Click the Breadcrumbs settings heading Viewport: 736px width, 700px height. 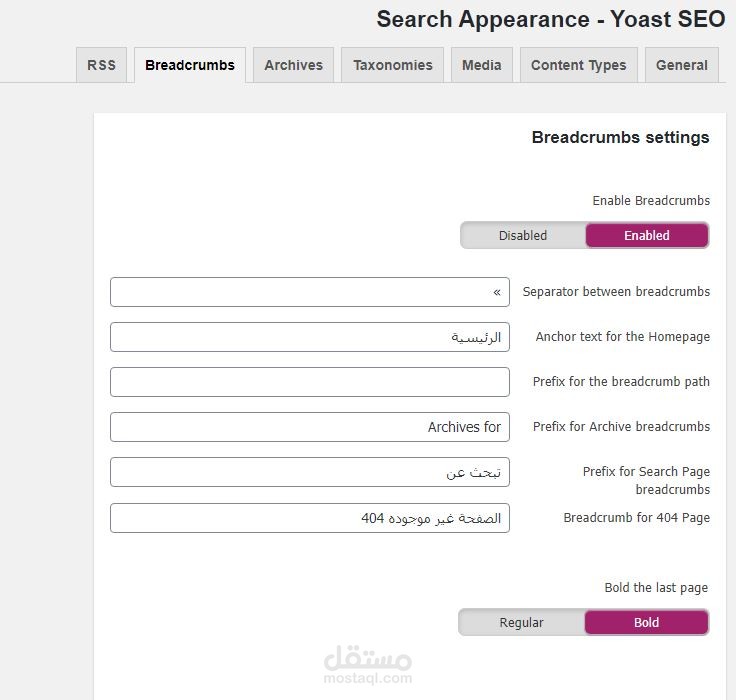click(x=620, y=138)
